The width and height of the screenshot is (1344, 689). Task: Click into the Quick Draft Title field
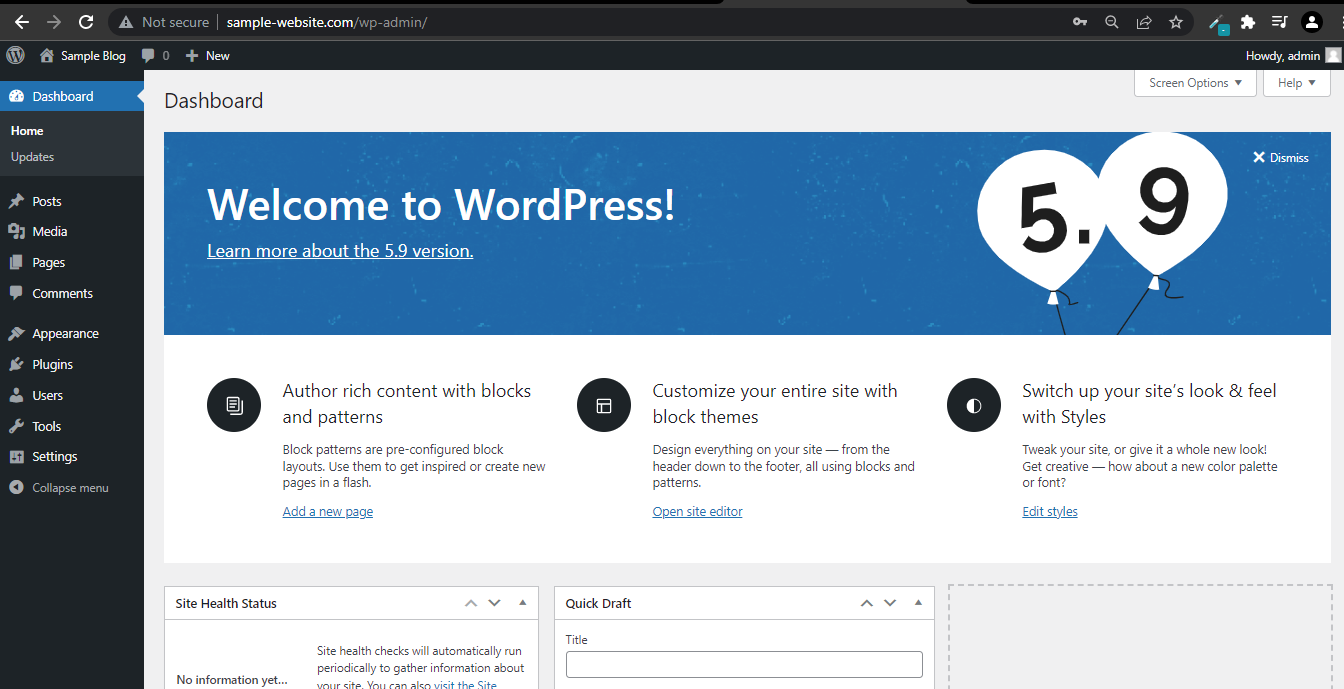[744, 665]
